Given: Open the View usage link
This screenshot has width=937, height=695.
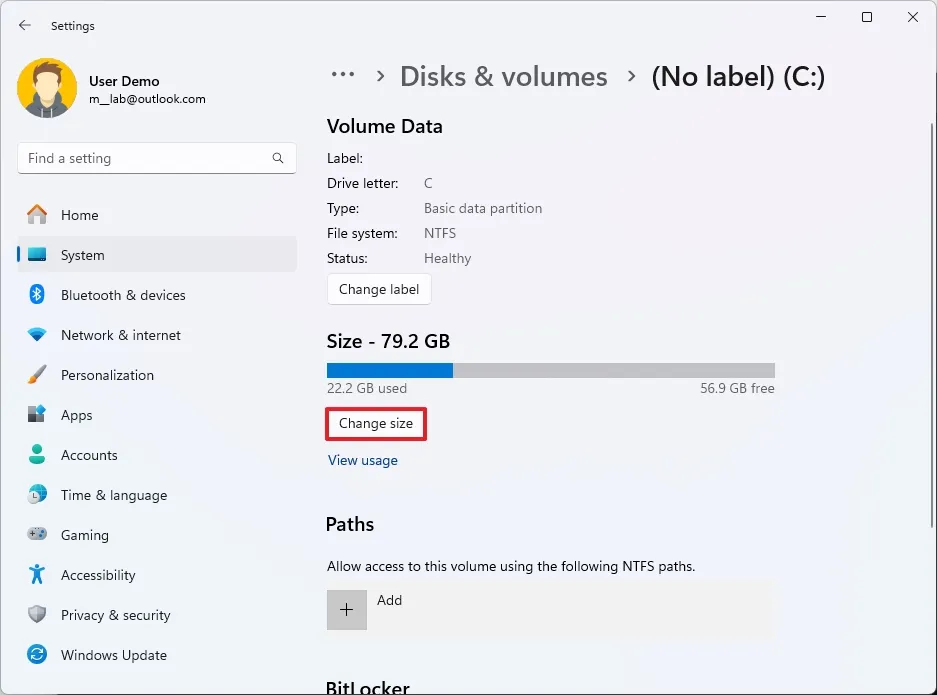Looking at the screenshot, I should pos(363,460).
